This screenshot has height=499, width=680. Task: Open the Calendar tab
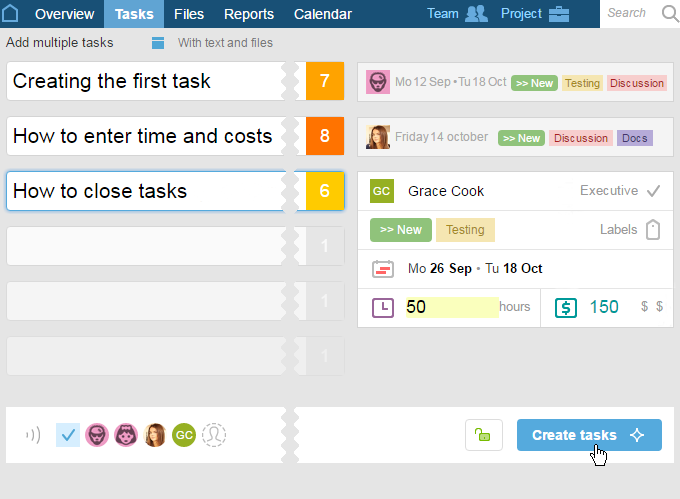pyautogui.click(x=323, y=14)
